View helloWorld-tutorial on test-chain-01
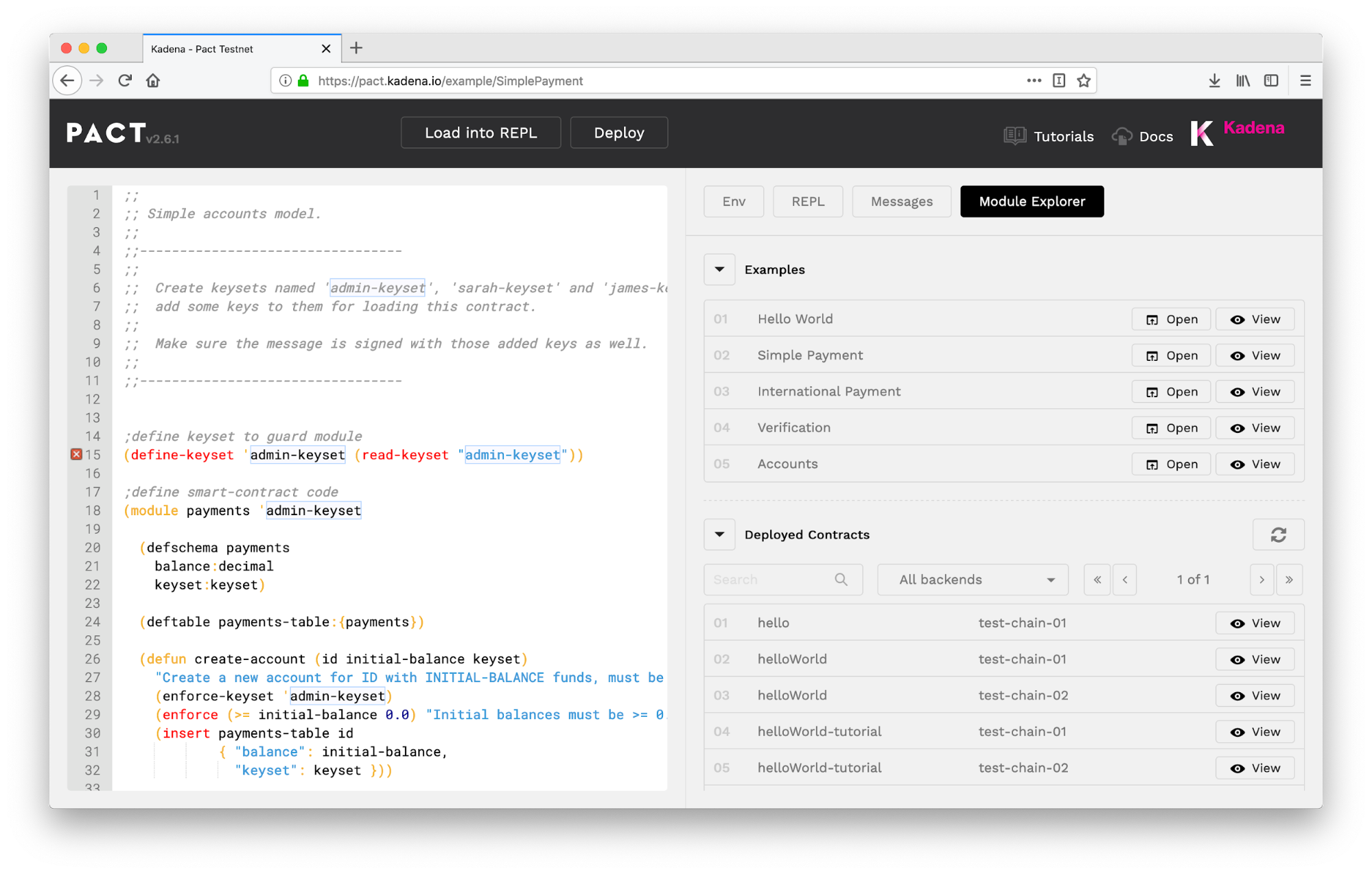Viewport: 1372px width, 874px height. 1255,732
